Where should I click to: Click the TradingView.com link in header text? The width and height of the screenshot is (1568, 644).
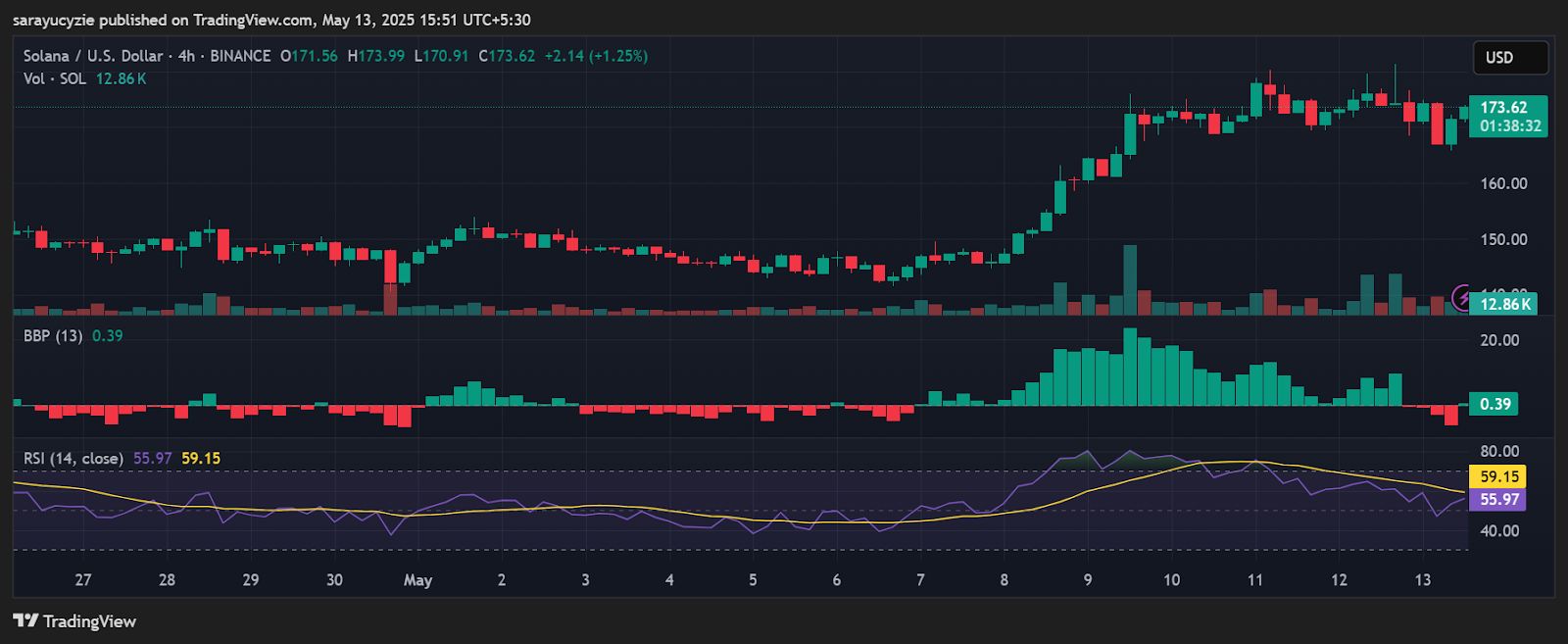click(x=254, y=20)
